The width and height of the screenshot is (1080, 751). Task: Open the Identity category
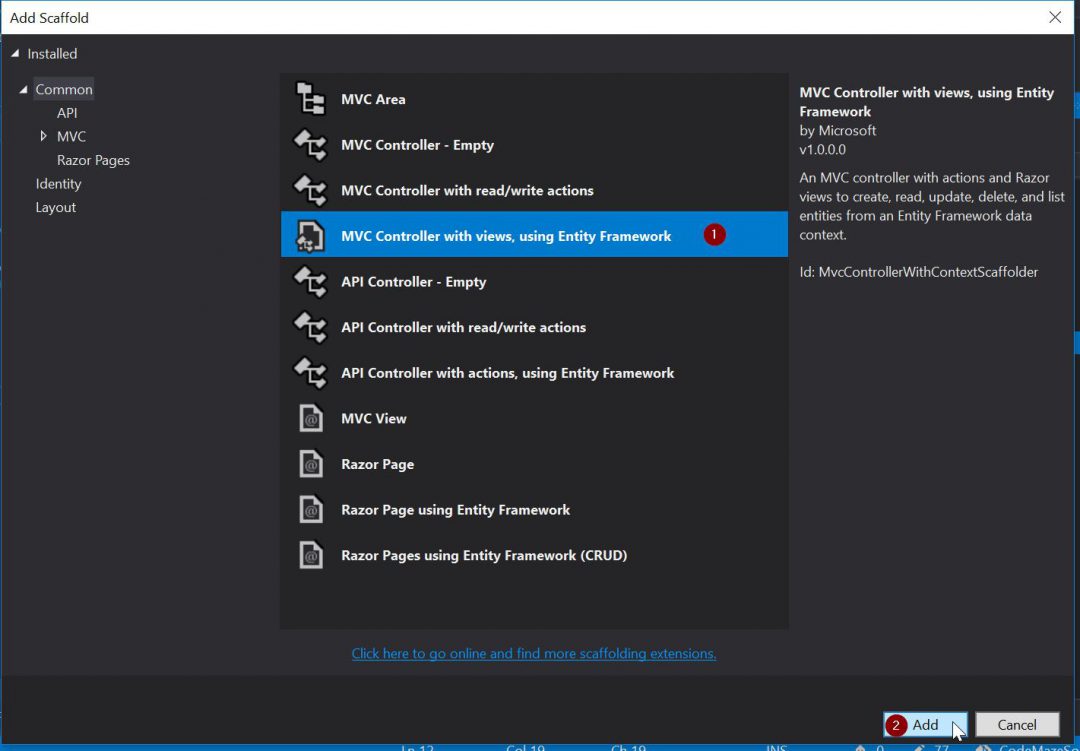pyautogui.click(x=58, y=184)
